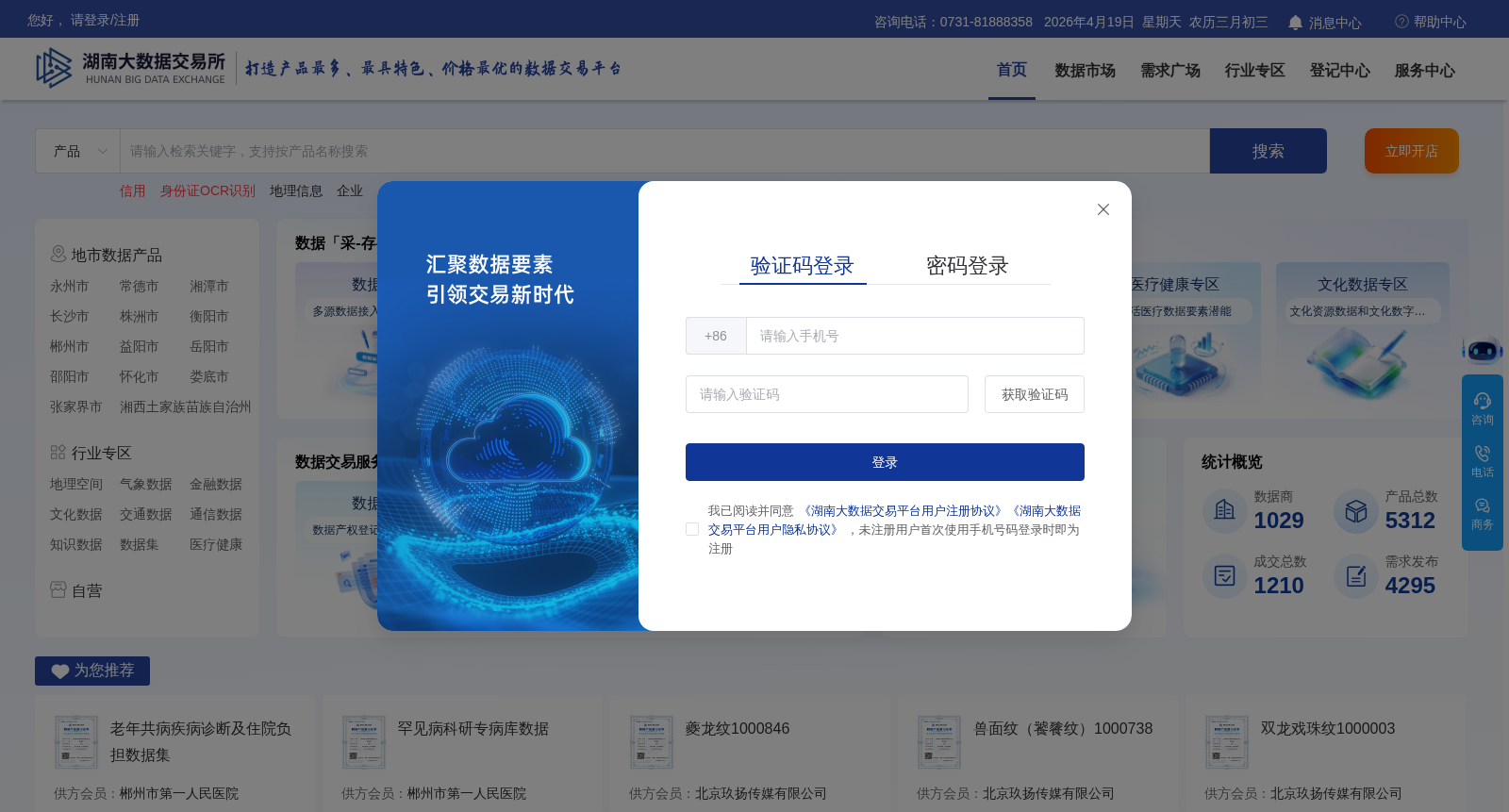Click the 商务 chat icon

tap(1483, 505)
